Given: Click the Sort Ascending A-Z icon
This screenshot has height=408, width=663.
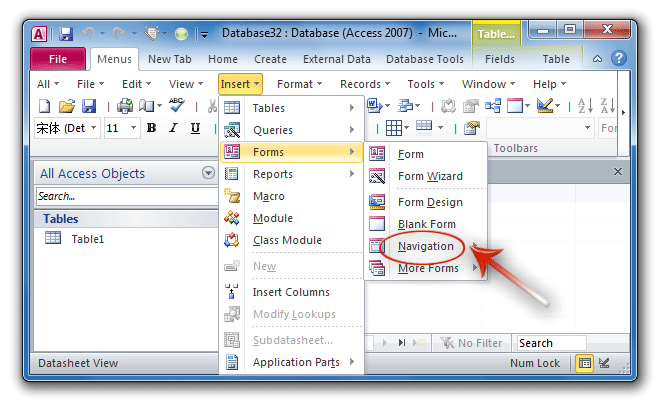Looking at the screenshot, I should [x=585, y=106].
